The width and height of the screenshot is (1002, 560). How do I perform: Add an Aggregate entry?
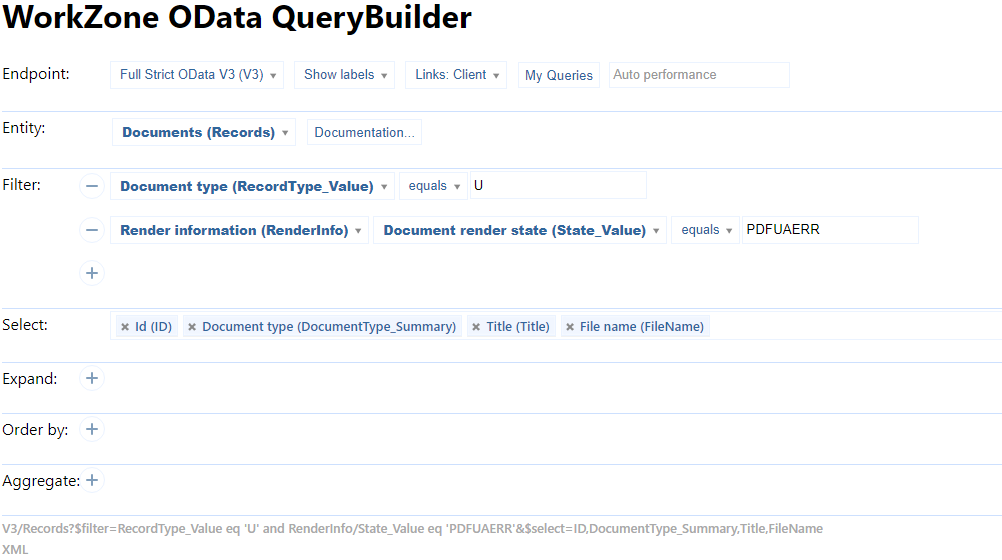[x=92, y=480]
